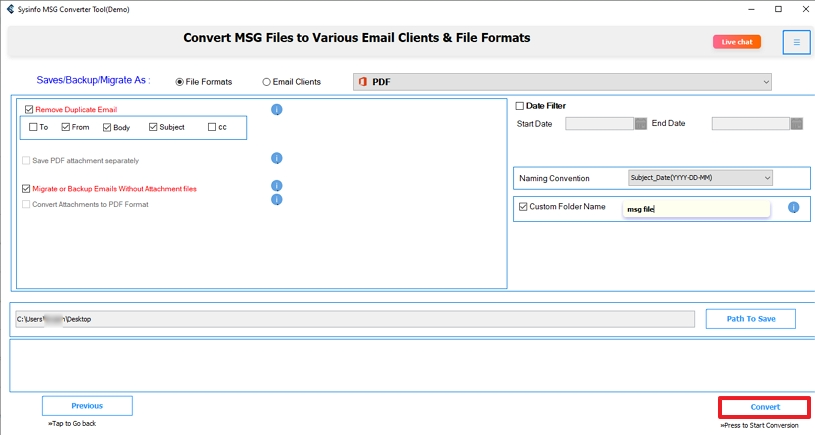This screenshot has height=435, width=815.
Task: Minimize the MSG Converter window
Action: click(751, 9)
